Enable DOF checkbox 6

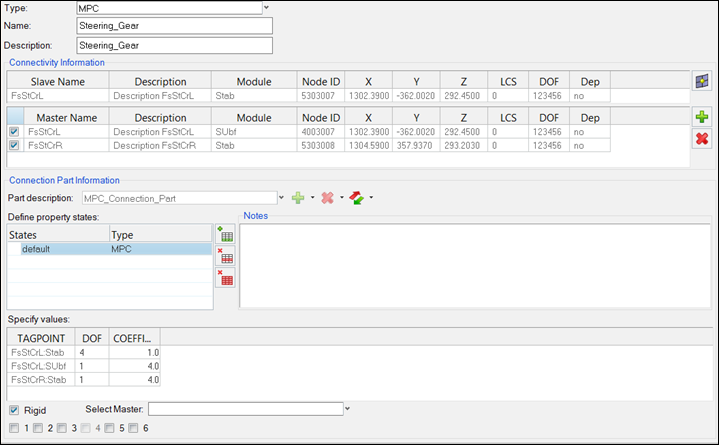click(133, 428)
